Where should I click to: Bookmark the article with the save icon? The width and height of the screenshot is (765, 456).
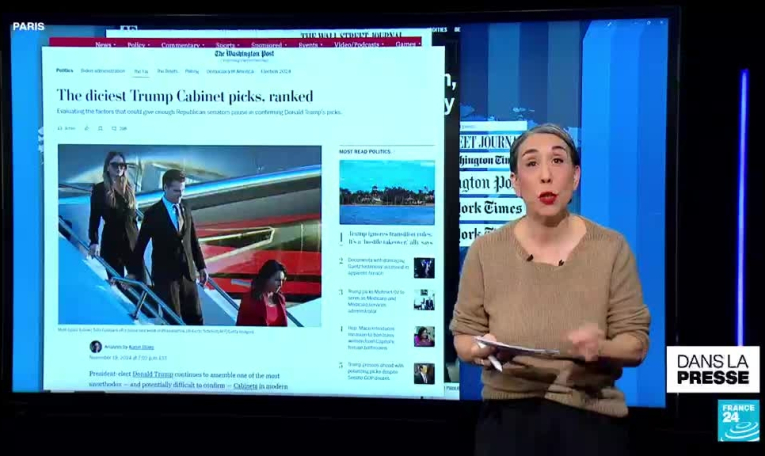[x=100, y=128]
